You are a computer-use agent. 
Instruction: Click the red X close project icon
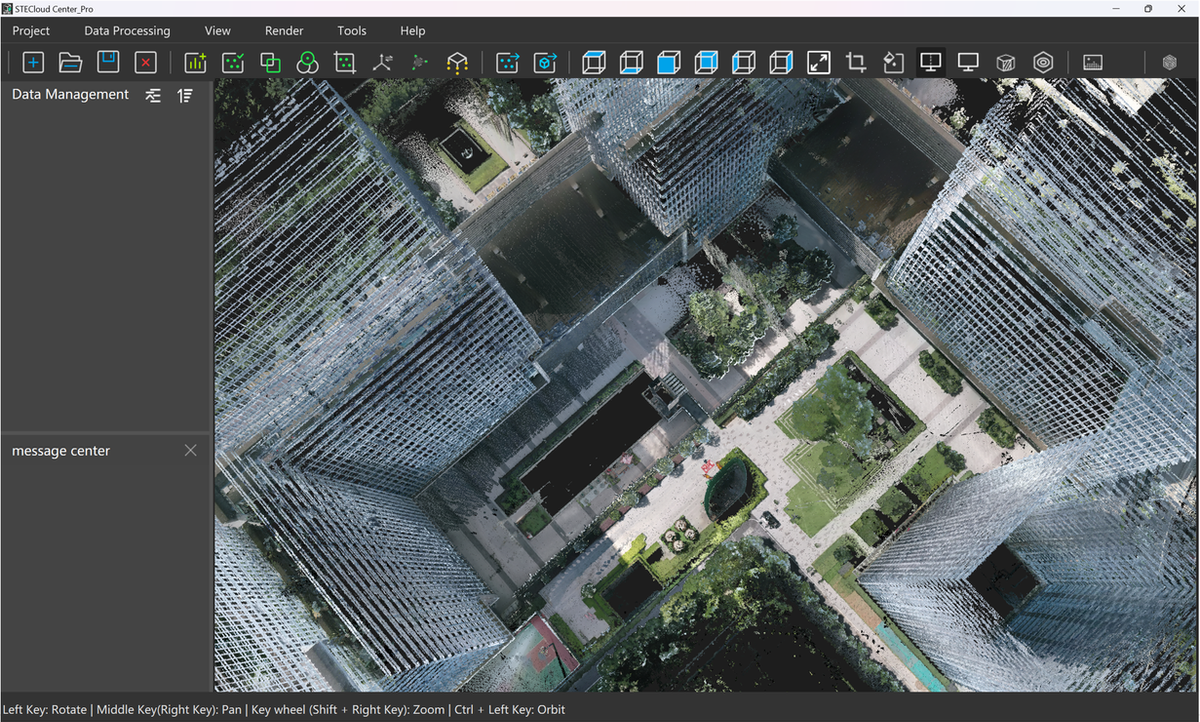coord(146,63)
